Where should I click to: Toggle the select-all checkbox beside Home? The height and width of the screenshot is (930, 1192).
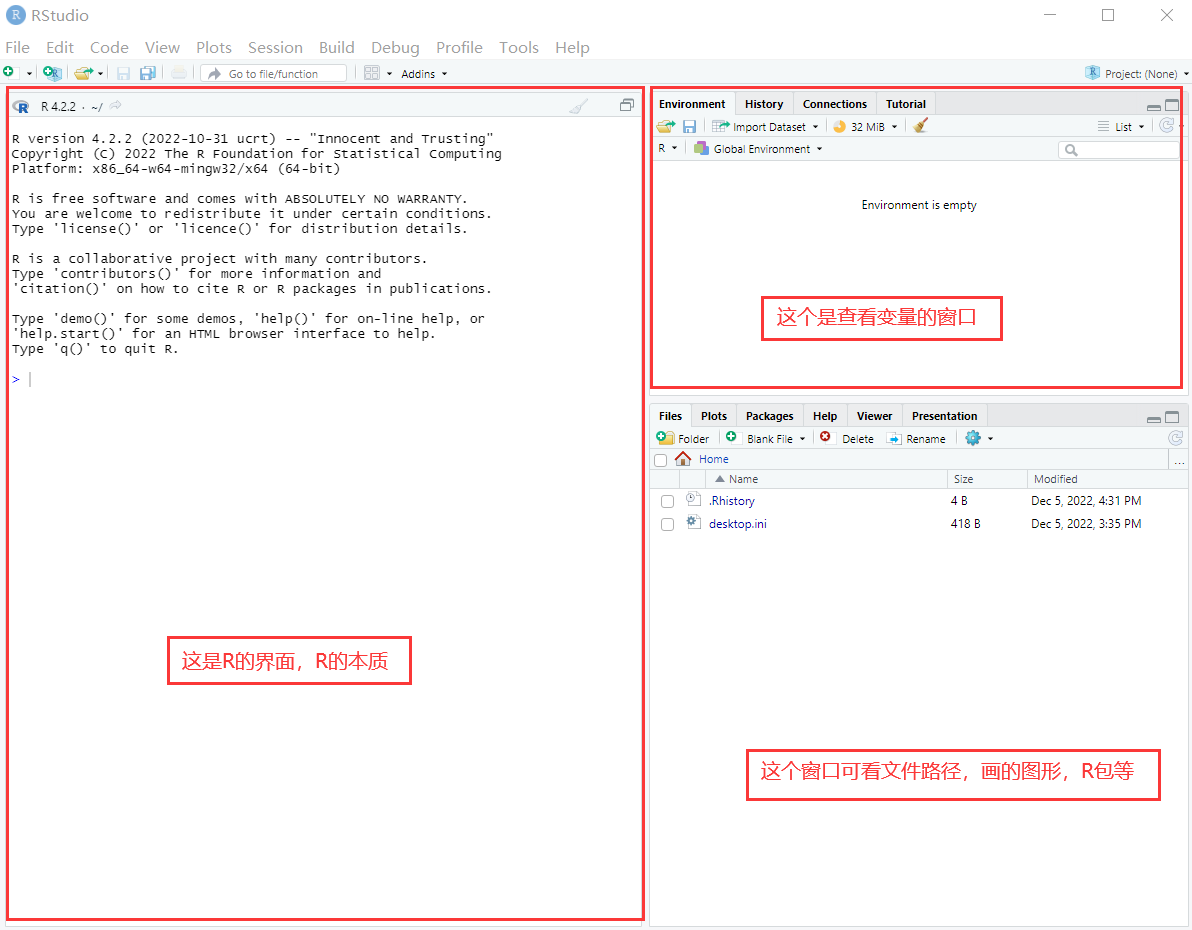[x=661, y=460]
